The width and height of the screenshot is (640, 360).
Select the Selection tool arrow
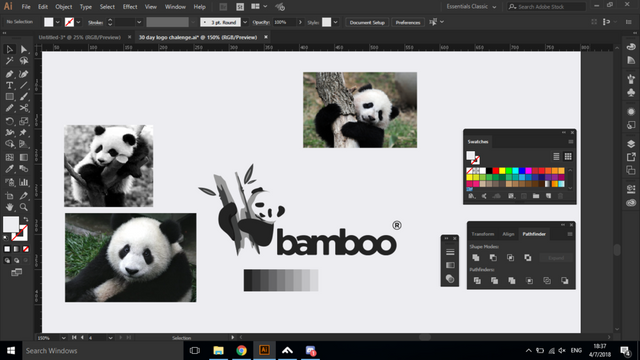coord(9,49)
